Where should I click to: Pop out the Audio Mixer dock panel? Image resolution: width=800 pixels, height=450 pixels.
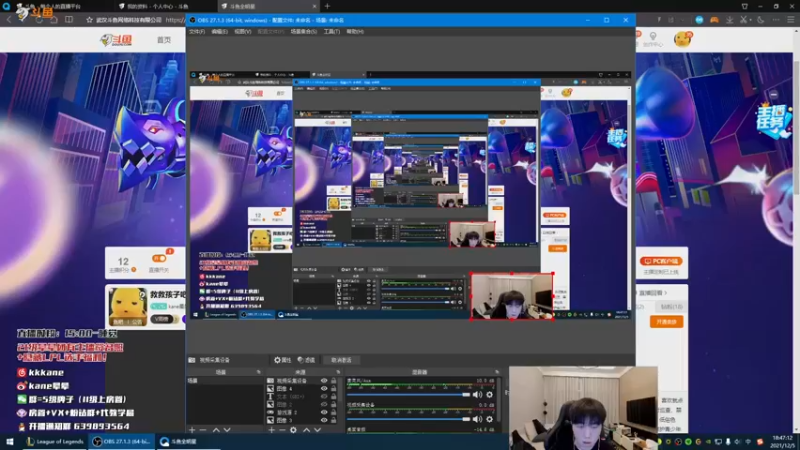(497, 372)
